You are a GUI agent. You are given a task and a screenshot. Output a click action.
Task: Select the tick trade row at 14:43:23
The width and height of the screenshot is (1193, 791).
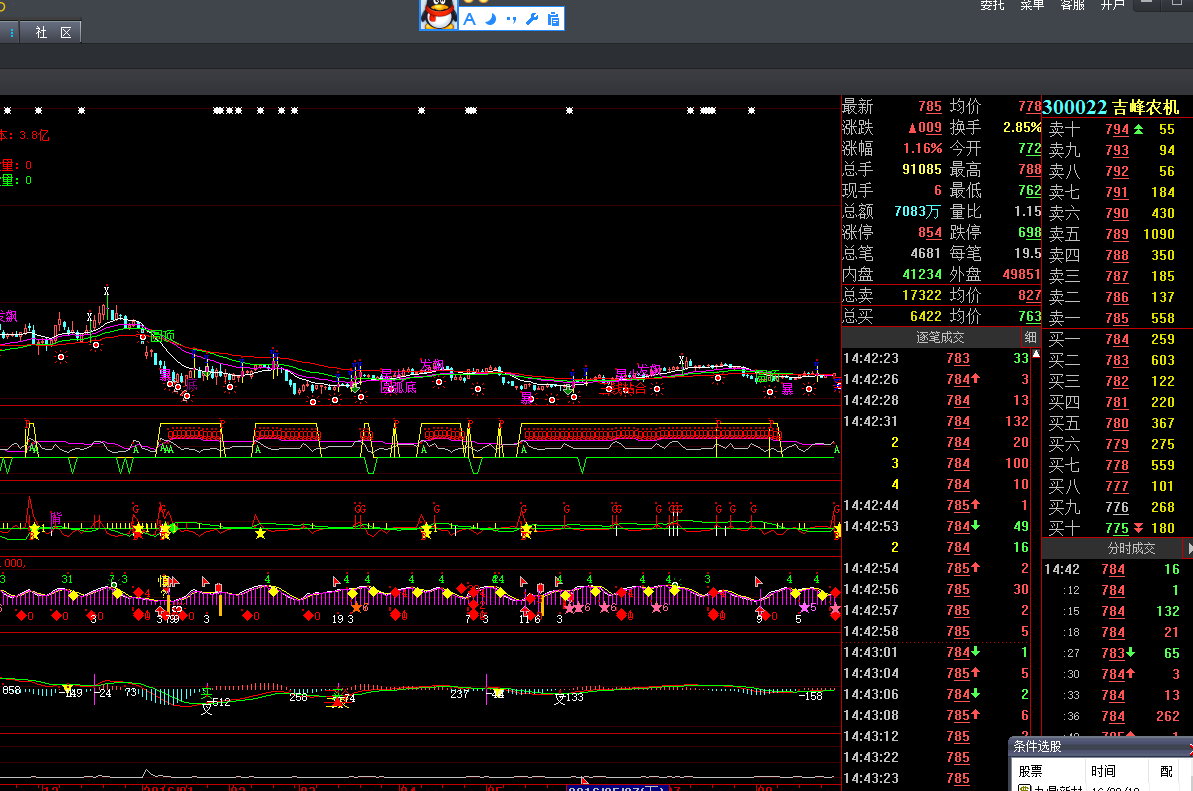[936, 778]
